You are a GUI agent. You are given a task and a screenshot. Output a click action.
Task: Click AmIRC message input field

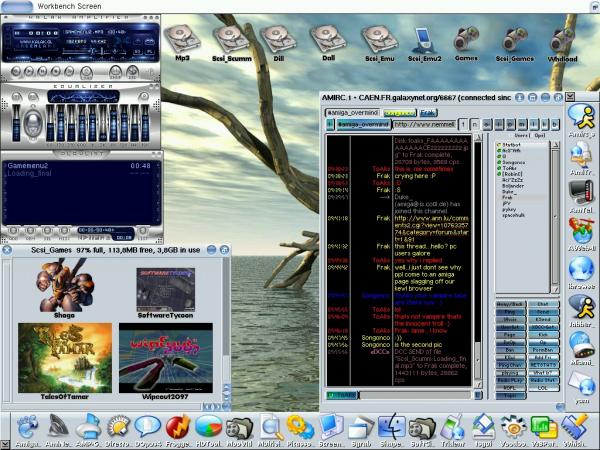click(415, 395)
